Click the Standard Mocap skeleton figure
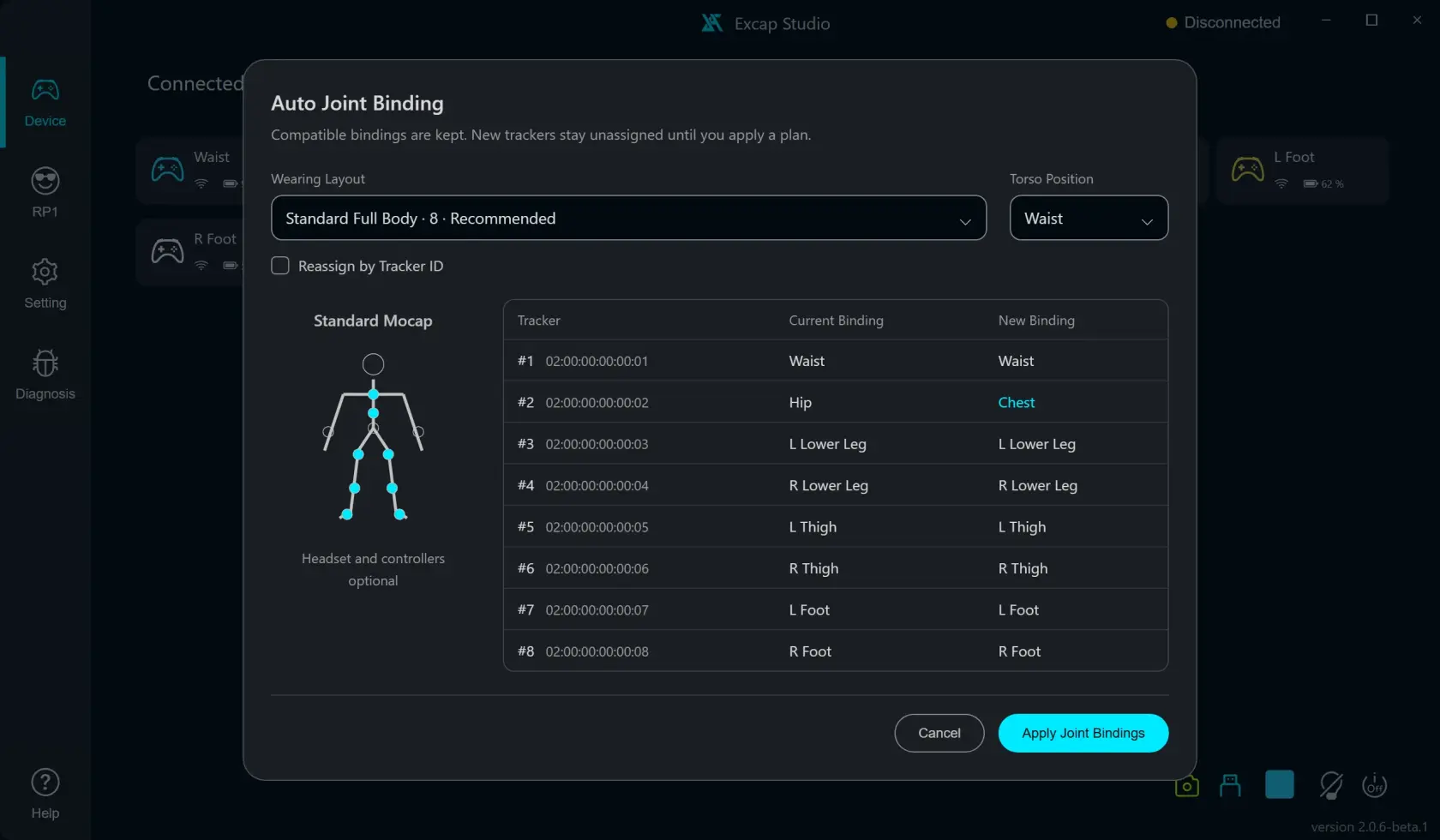 pos(373,437)
